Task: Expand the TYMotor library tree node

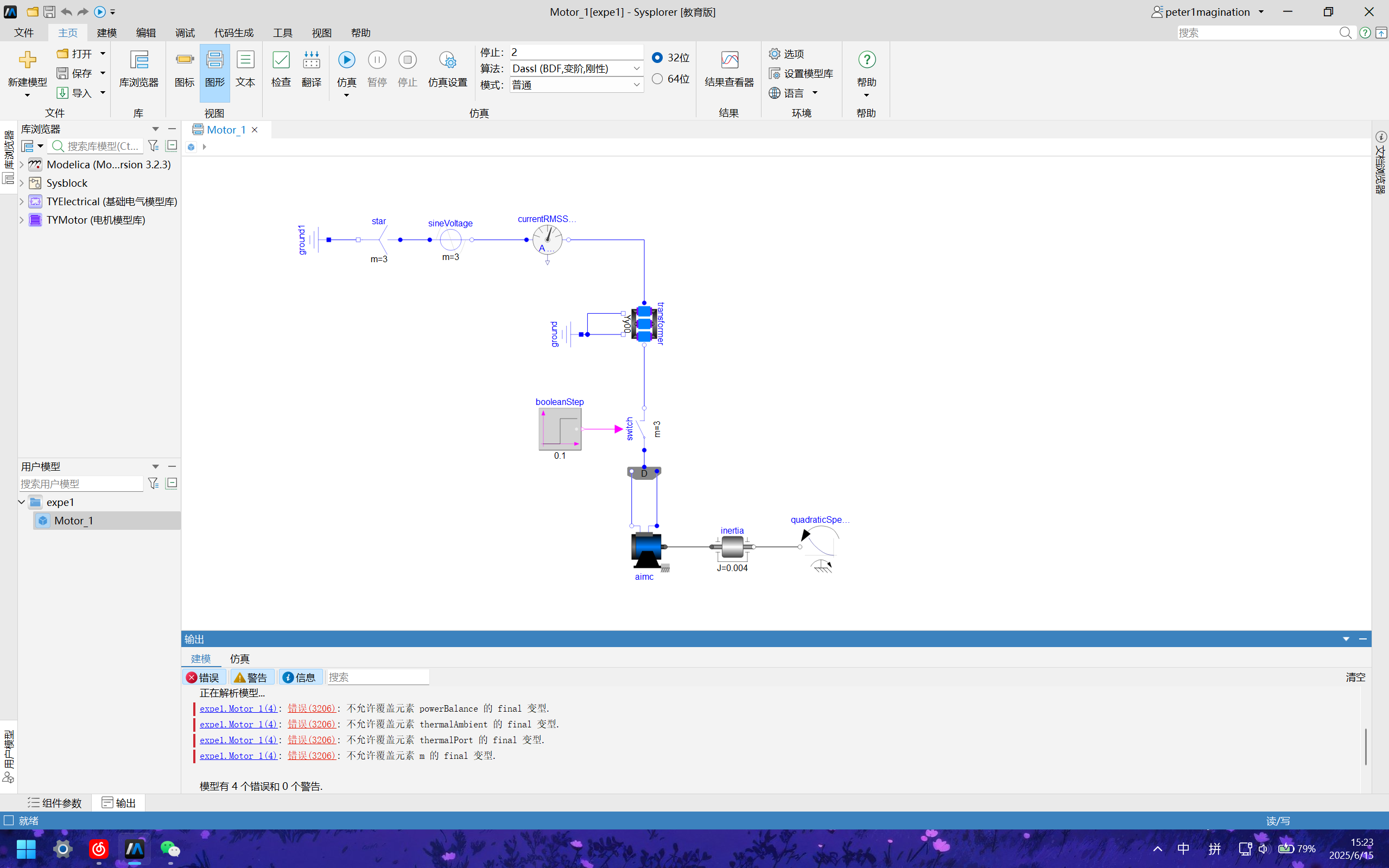Action: (22, 220)
